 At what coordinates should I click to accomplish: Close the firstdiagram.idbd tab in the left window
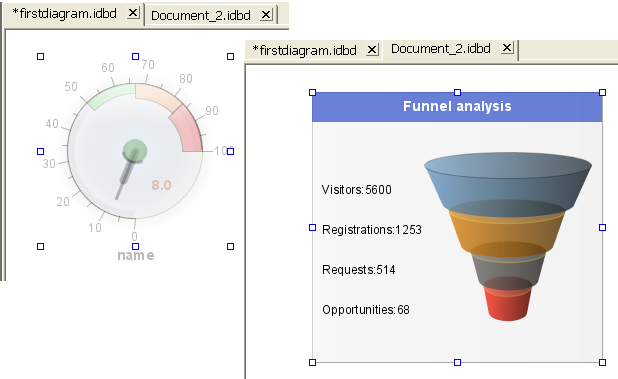pos(133,13)
